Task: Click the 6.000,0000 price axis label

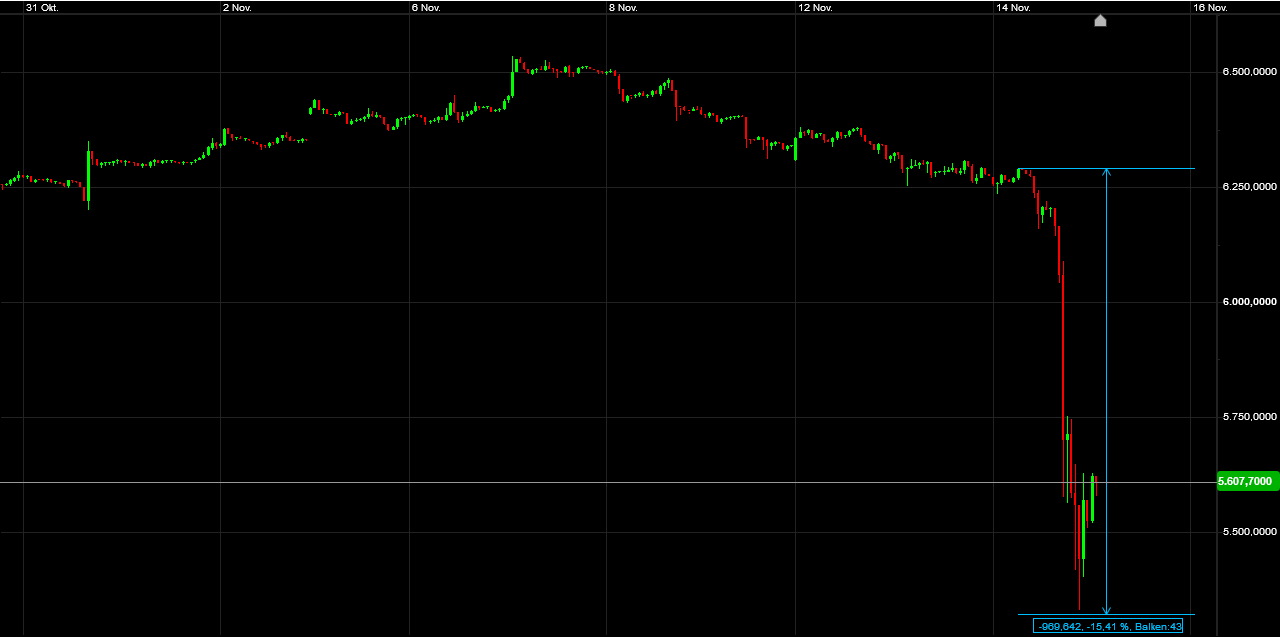Action: (1248, 302)
